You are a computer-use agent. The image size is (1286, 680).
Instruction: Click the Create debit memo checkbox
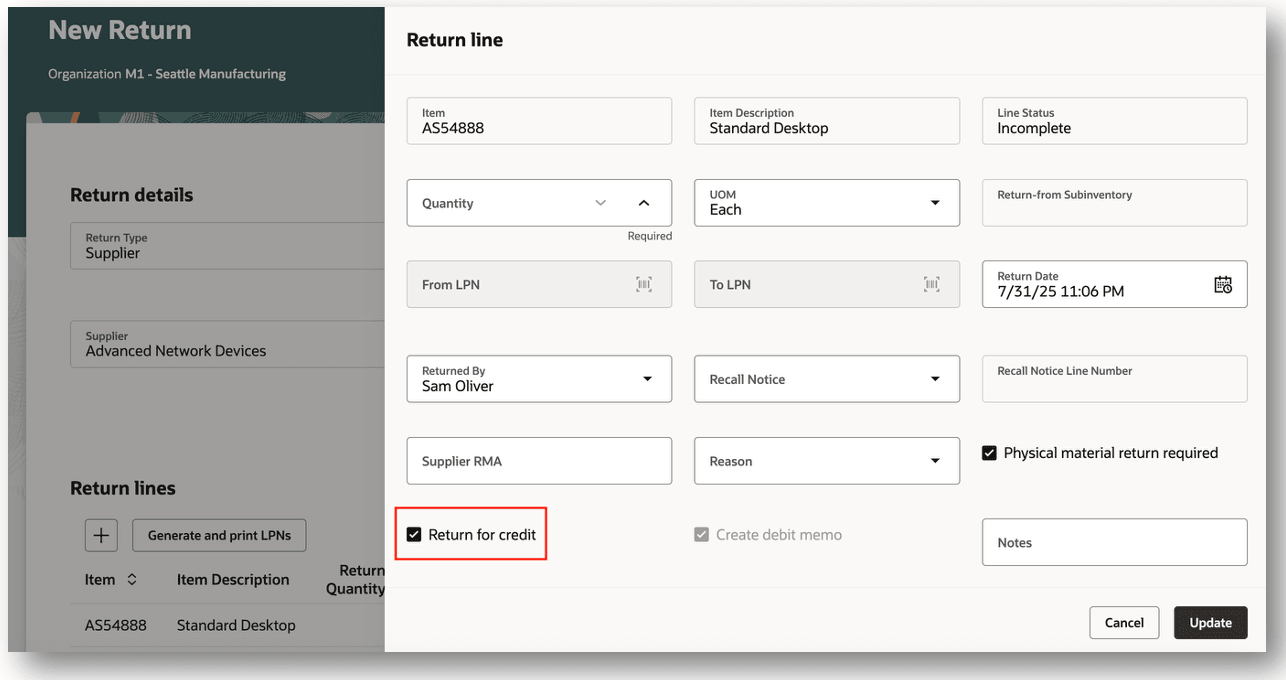702,535
